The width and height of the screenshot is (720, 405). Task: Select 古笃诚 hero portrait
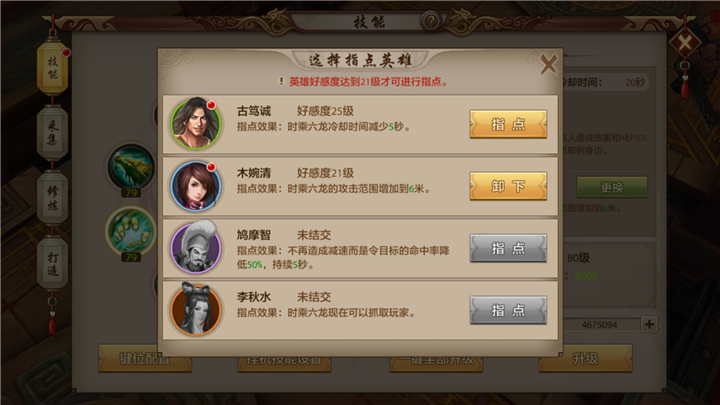pos(196,123)
